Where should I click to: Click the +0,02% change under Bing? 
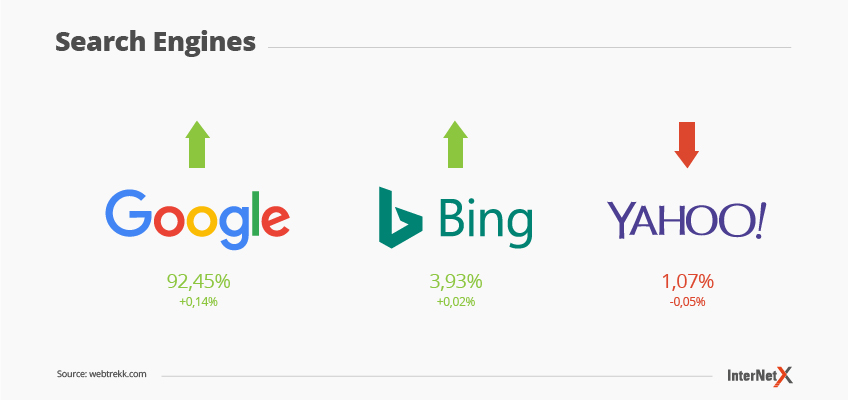[456, 302]
